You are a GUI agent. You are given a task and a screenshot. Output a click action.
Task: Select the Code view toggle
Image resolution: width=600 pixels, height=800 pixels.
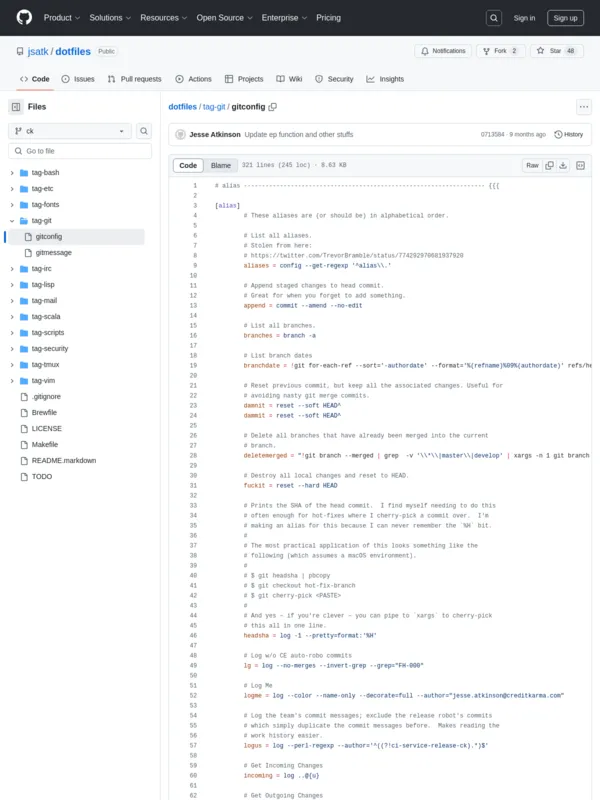[x=188, y=165]
